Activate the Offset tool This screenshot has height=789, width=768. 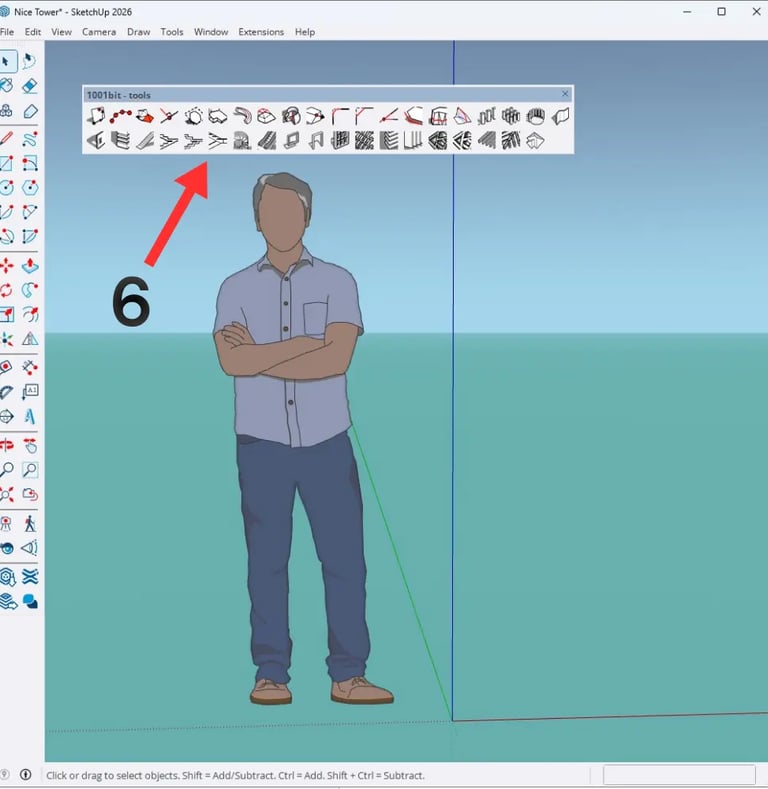[x=30, y=314]
